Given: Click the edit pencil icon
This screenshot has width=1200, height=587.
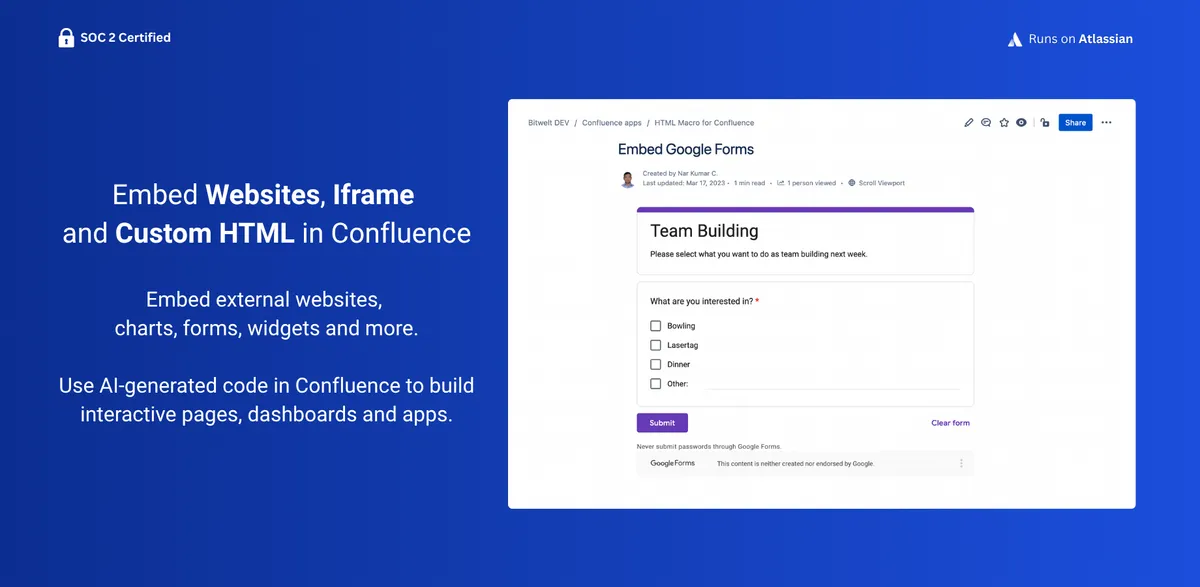Looking at the screenshot, I should (x=968, y=123).
